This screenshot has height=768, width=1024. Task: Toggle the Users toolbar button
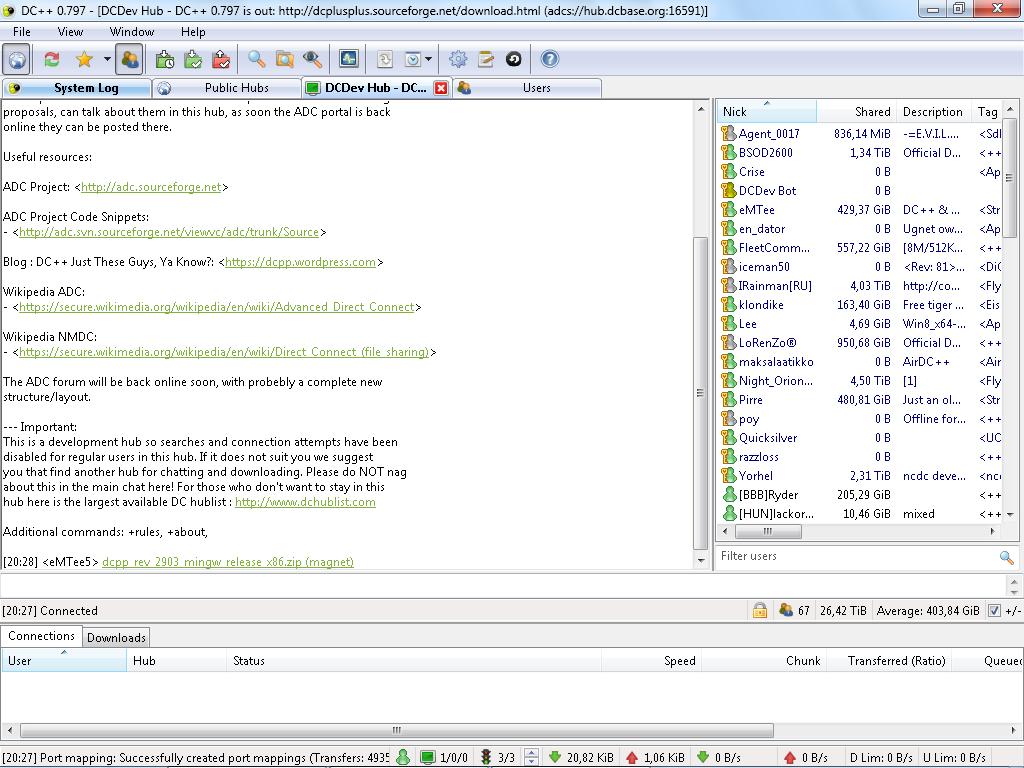click(129, 59)
